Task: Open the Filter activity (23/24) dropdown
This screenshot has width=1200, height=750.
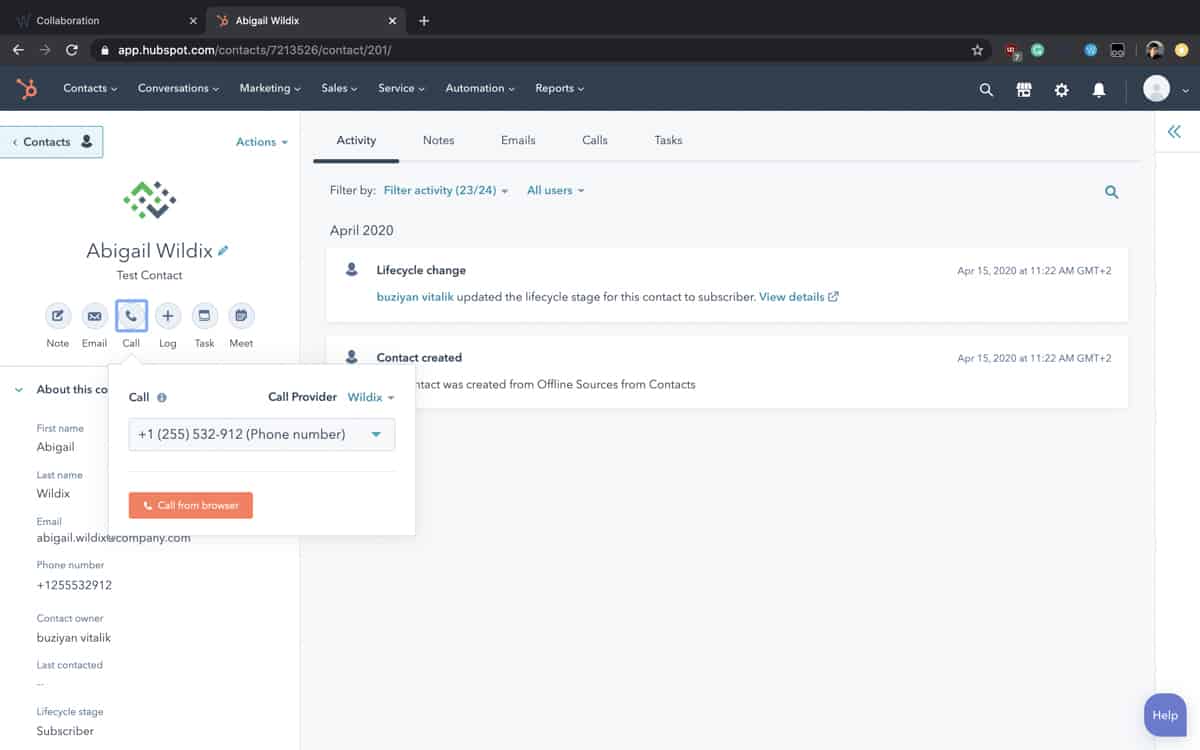Action: [x=446, y=190]
